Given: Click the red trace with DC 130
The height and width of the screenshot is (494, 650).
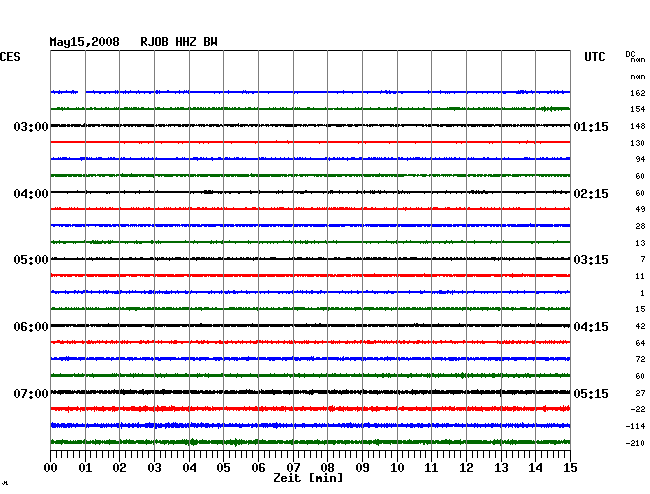Looking at the screenshot, I should (x=310, y=142).
